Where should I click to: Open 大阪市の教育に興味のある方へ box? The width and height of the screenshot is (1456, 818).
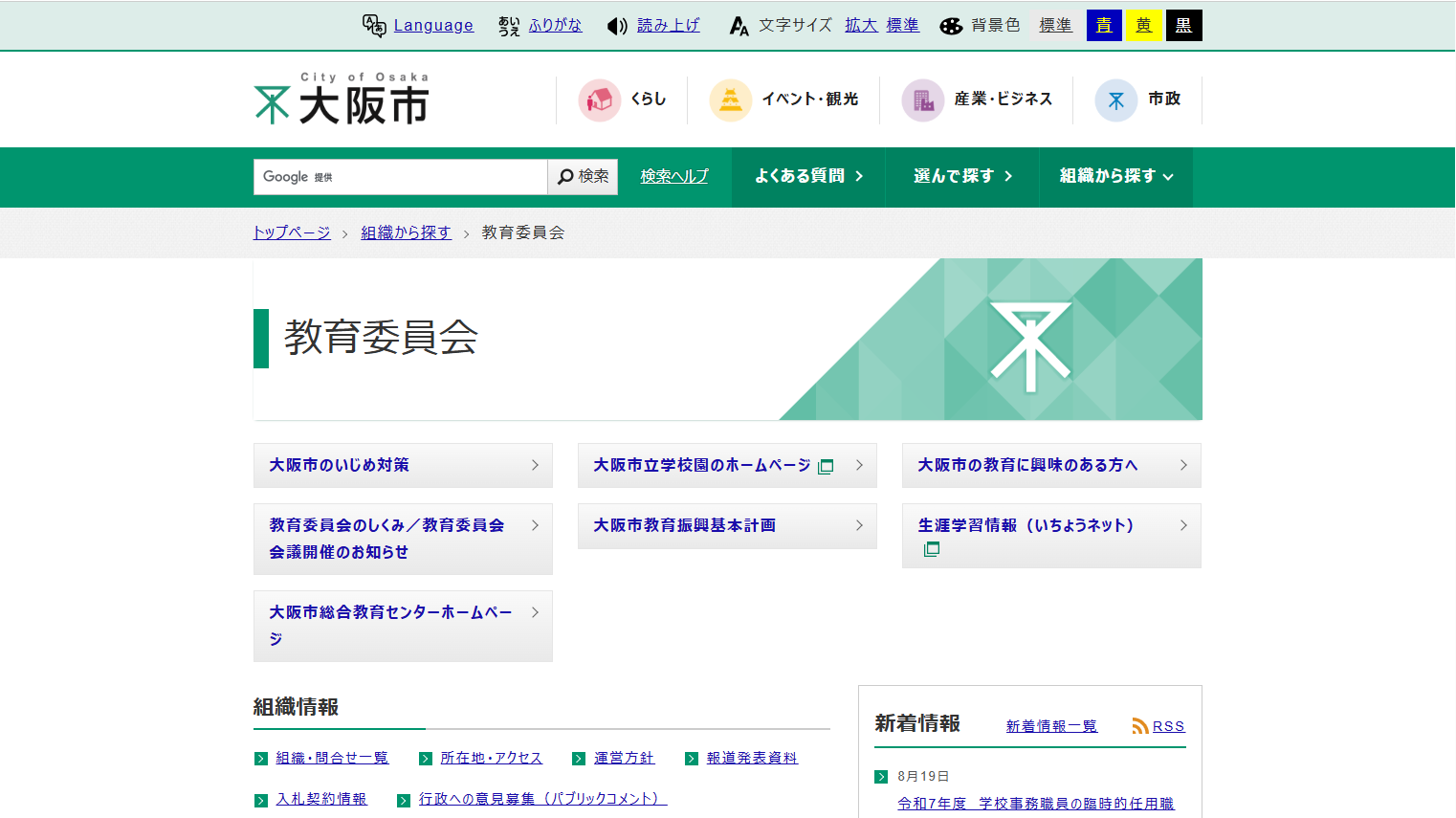(x=1051, y=465)
